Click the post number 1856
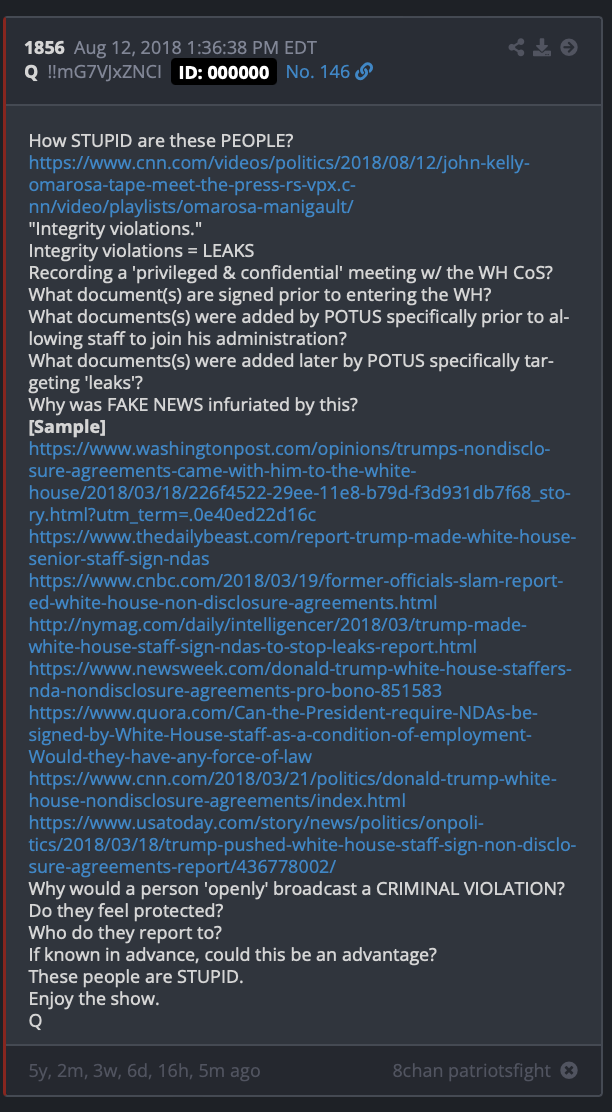 click(44, 48)
